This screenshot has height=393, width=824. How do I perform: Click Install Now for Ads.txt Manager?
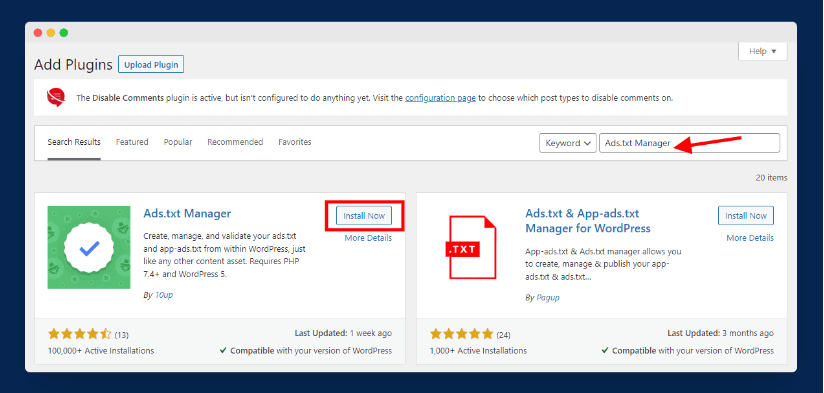[x=364, y=216]
